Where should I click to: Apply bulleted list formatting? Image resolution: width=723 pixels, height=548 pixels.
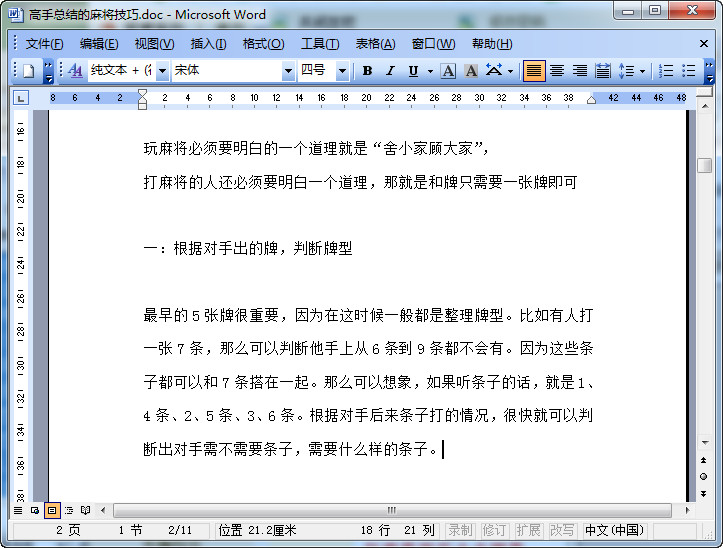pyautogui.click(x=688, y=71)
